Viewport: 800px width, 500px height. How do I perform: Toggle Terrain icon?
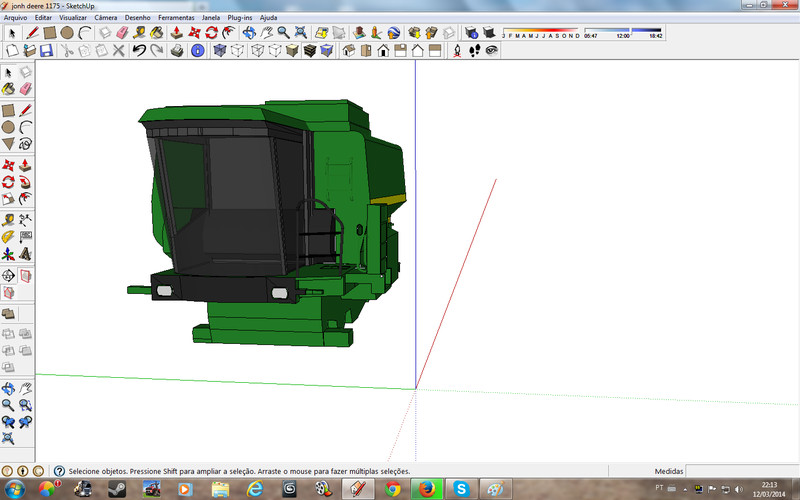pos(339,33)
